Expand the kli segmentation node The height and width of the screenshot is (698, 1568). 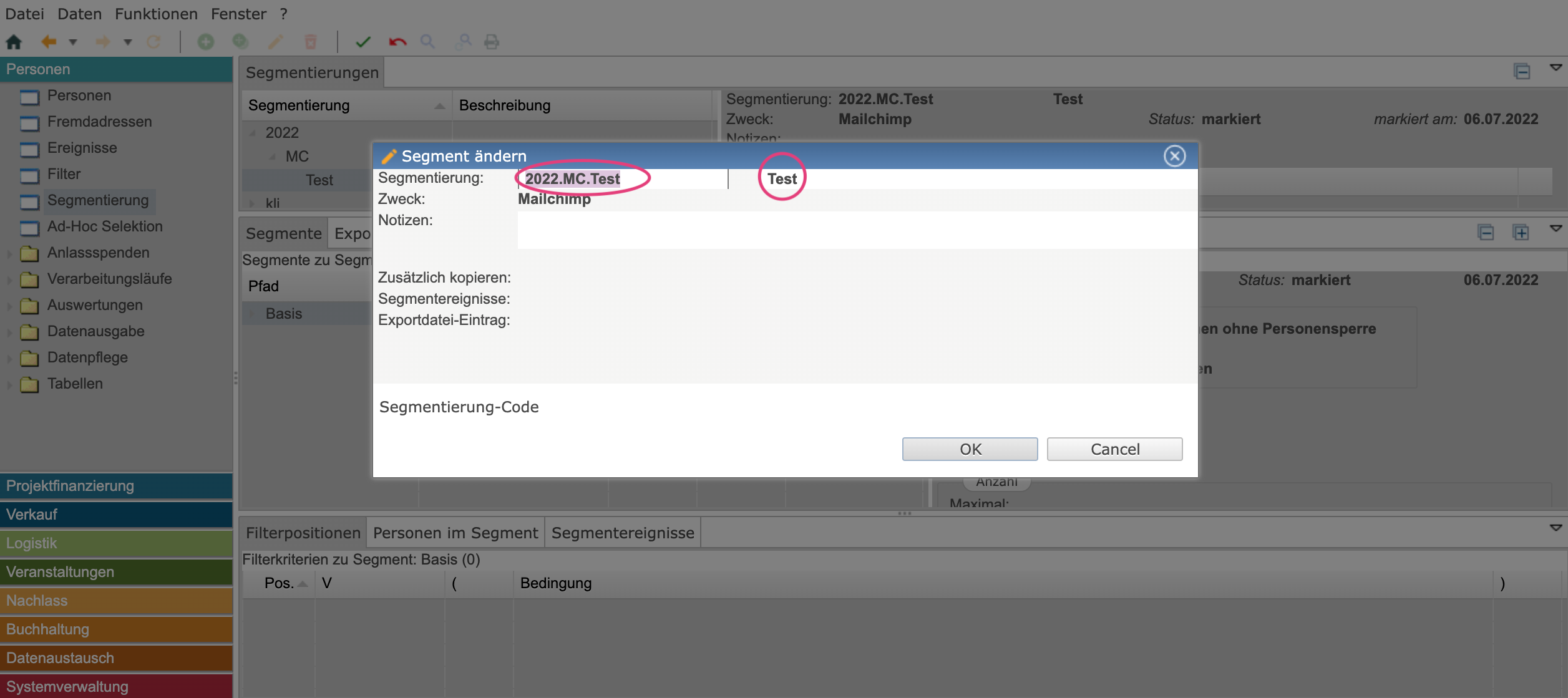point(252,203)
